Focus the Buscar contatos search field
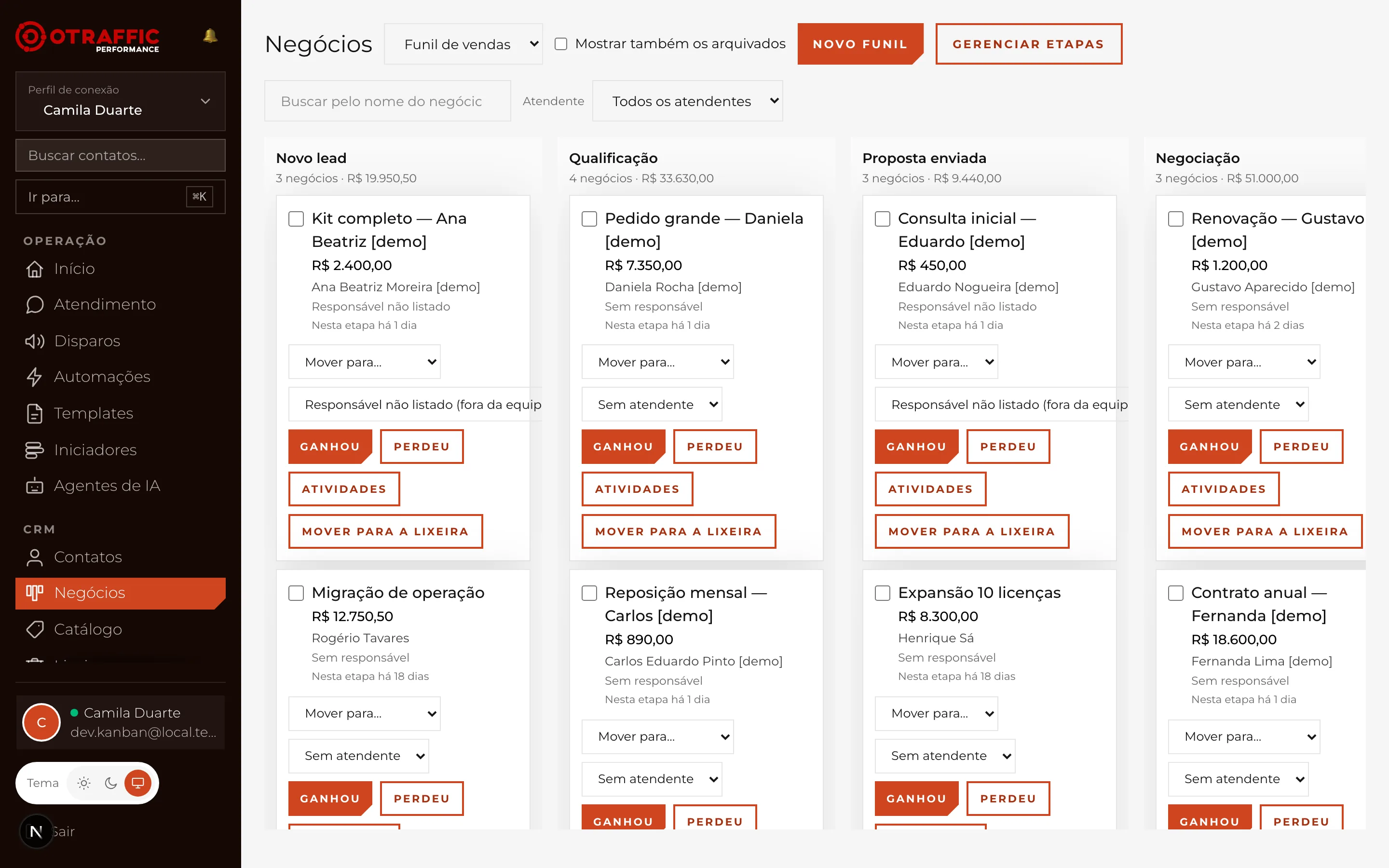The image size is (1389, 868). click(120, 155)
